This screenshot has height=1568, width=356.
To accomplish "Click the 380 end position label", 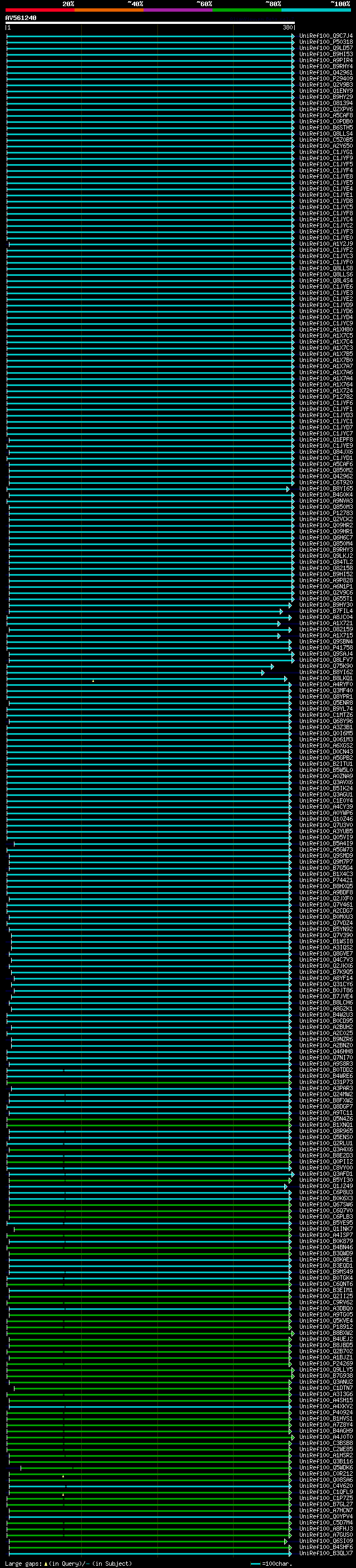I will pos(287,28).
